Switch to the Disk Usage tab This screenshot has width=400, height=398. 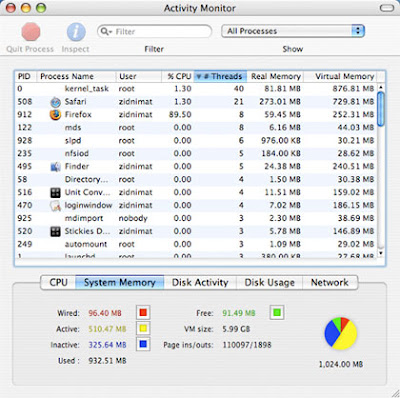[x=269, y=282]
